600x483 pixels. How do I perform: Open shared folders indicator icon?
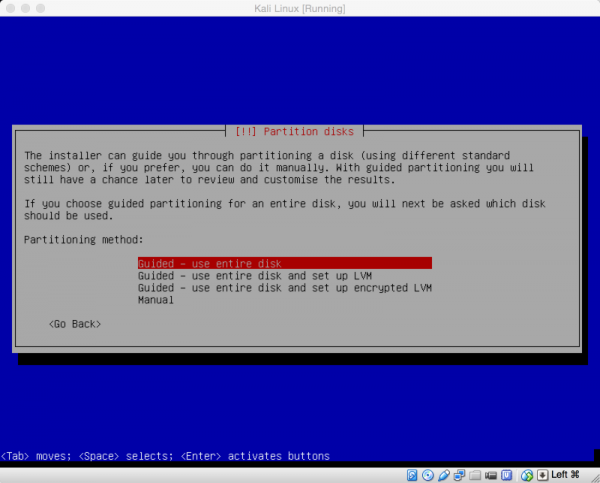[x=475, y=475]
